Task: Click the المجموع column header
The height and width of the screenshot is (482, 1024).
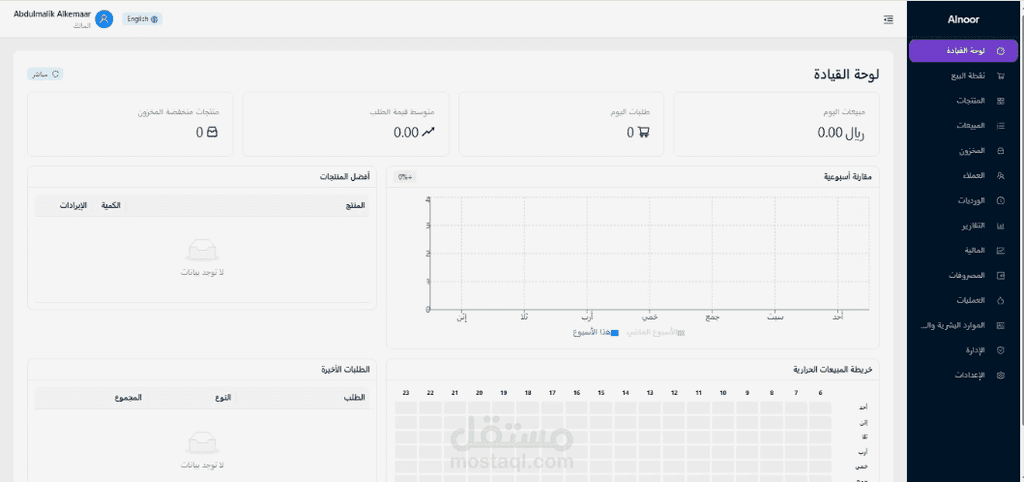Action: (x=129, y=398)
